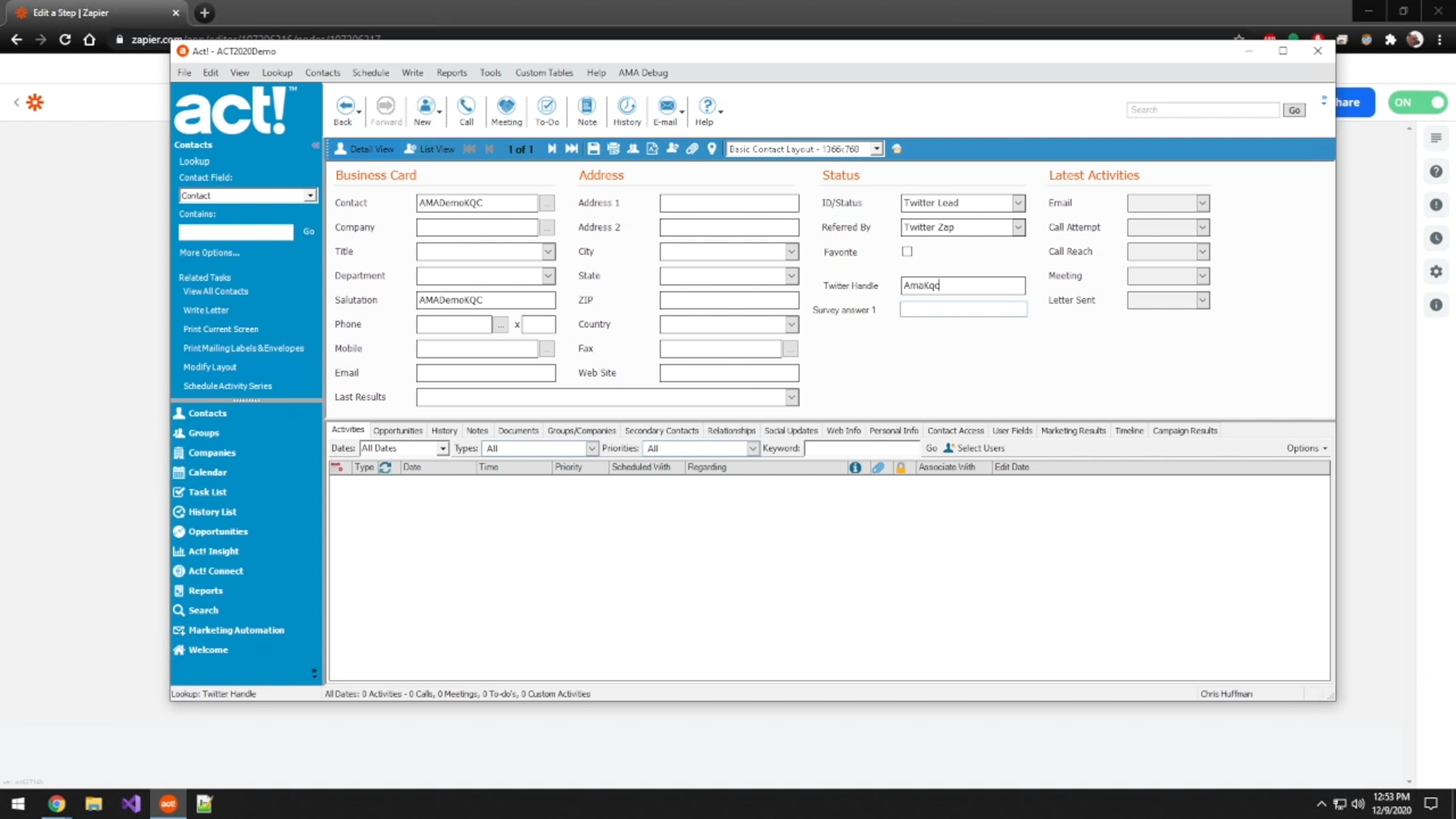Expand the Title dropdown
Viewport: 1456px width, 819px height.
(548, 251)
